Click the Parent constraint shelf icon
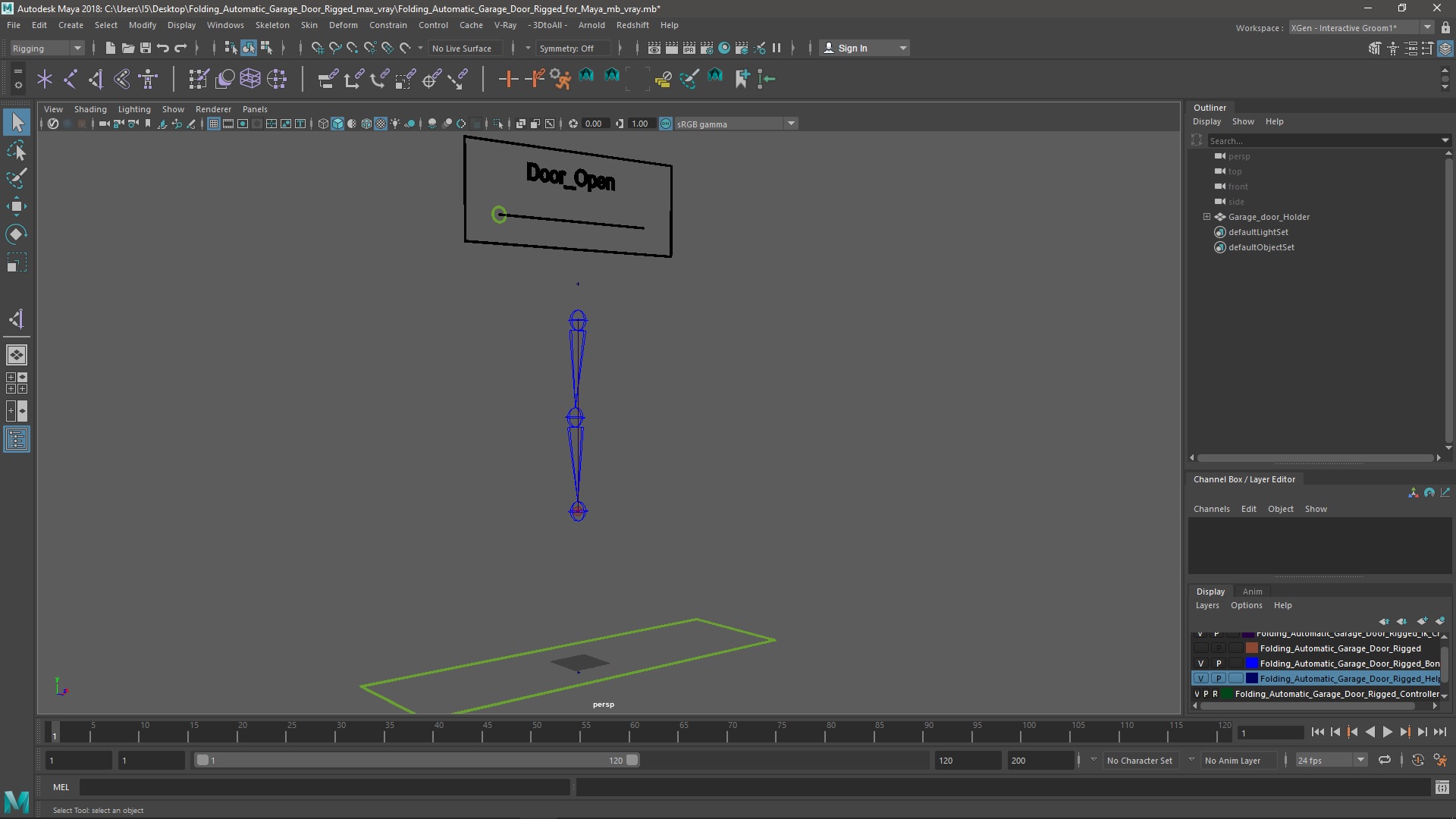This screenshot has height=819, width=1456. (x=328, y=79)
